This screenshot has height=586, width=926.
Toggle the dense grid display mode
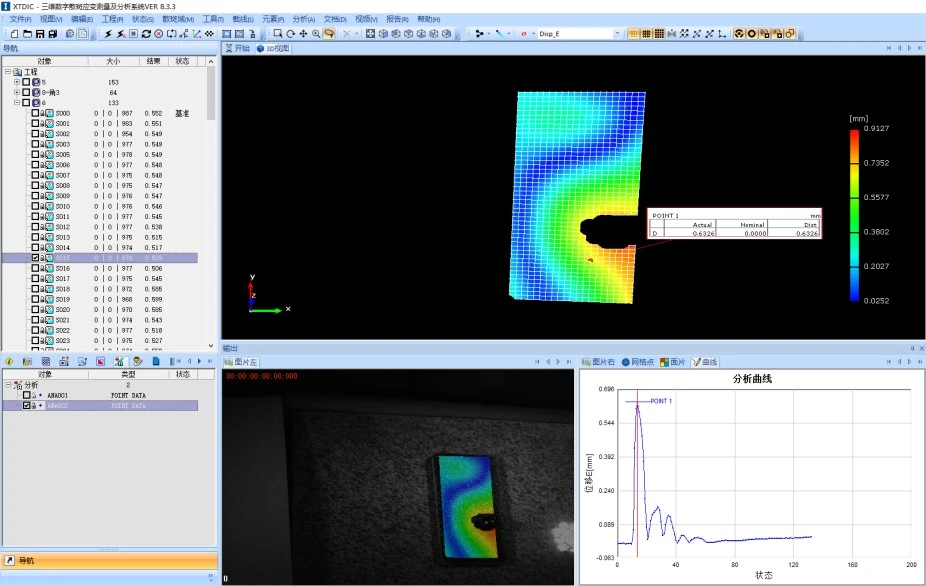tap(659, 34)
